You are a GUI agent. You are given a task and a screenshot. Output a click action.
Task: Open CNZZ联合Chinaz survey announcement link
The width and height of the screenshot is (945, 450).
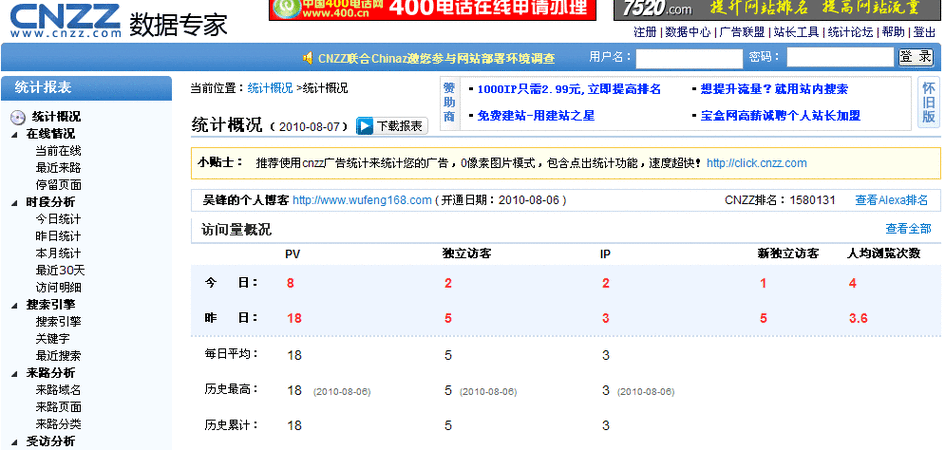tap(436, 58)
